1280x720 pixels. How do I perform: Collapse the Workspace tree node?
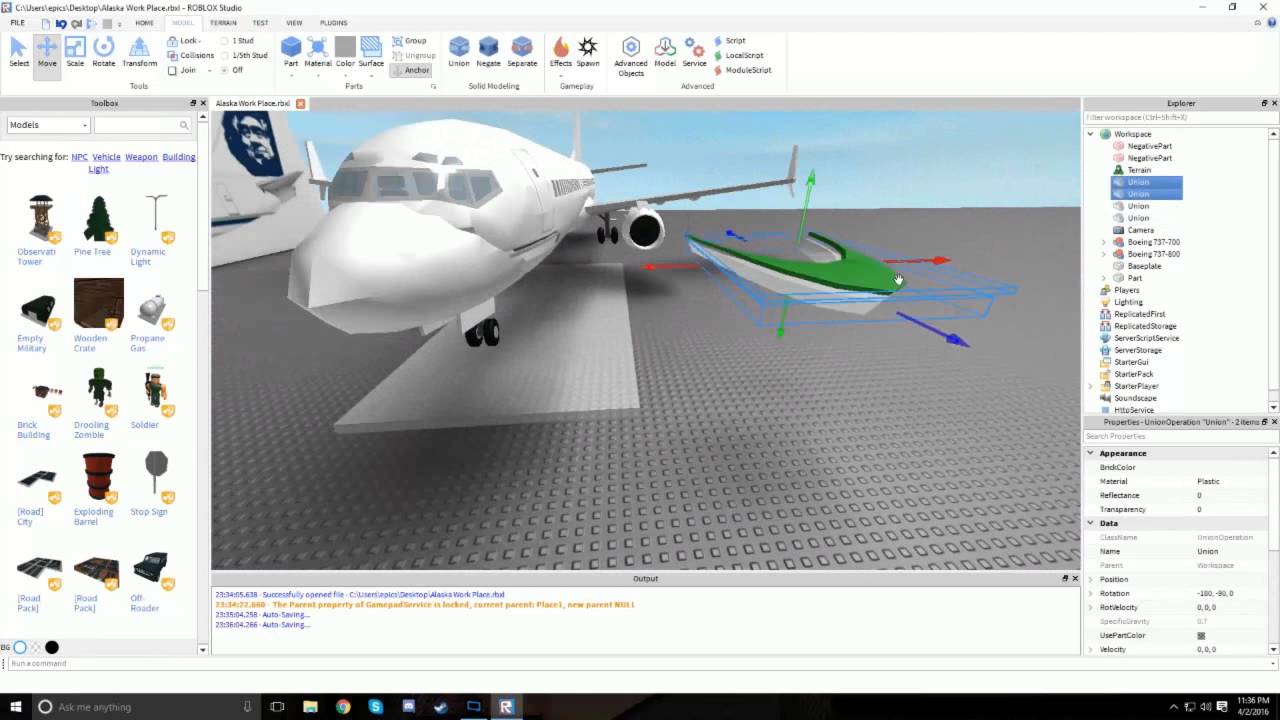(x=1091, y=134)
